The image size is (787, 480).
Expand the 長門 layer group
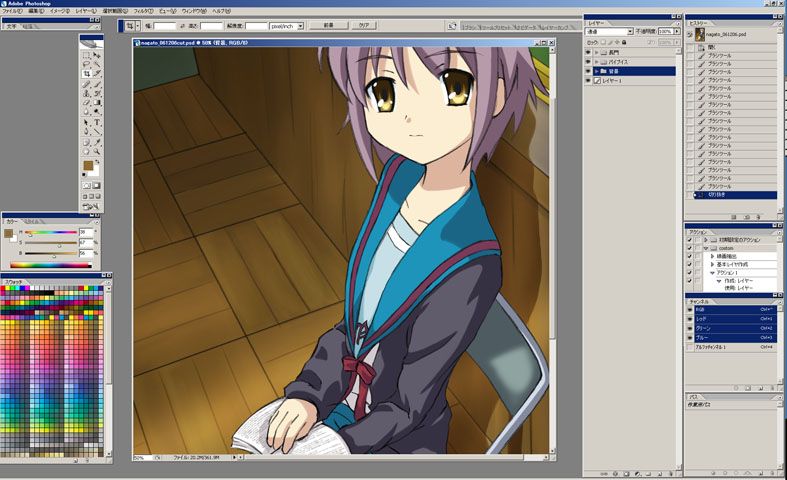(x=597, y=53)
